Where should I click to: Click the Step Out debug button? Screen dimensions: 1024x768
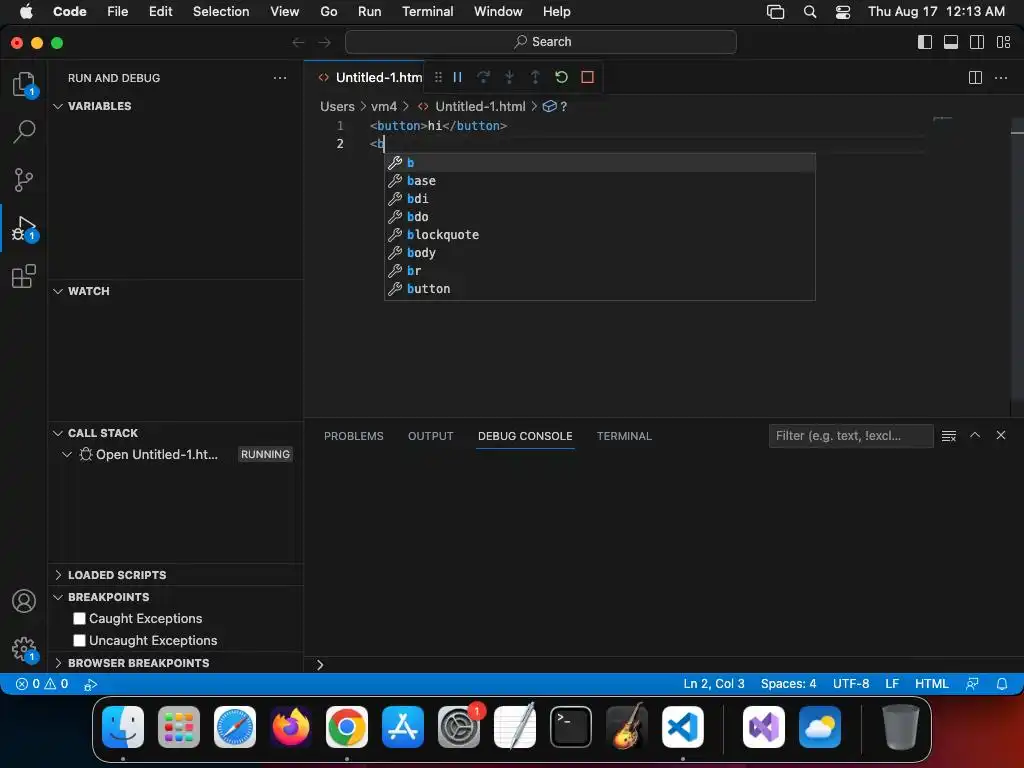[535, 77]
